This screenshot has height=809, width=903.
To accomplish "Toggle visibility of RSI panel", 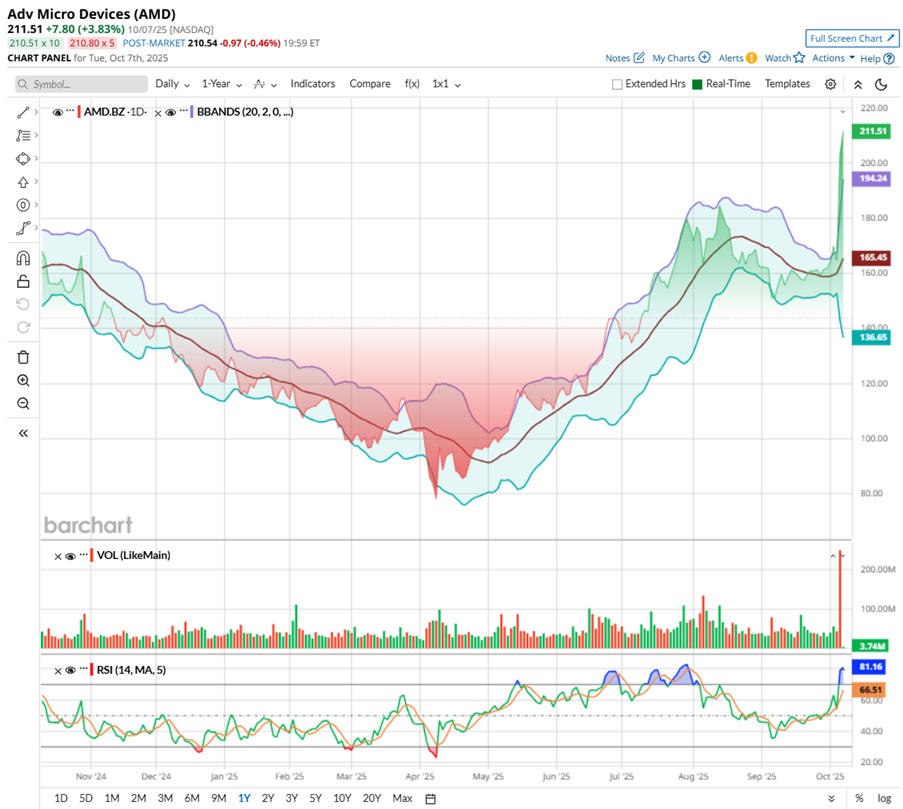I will [x=70, y=670].
